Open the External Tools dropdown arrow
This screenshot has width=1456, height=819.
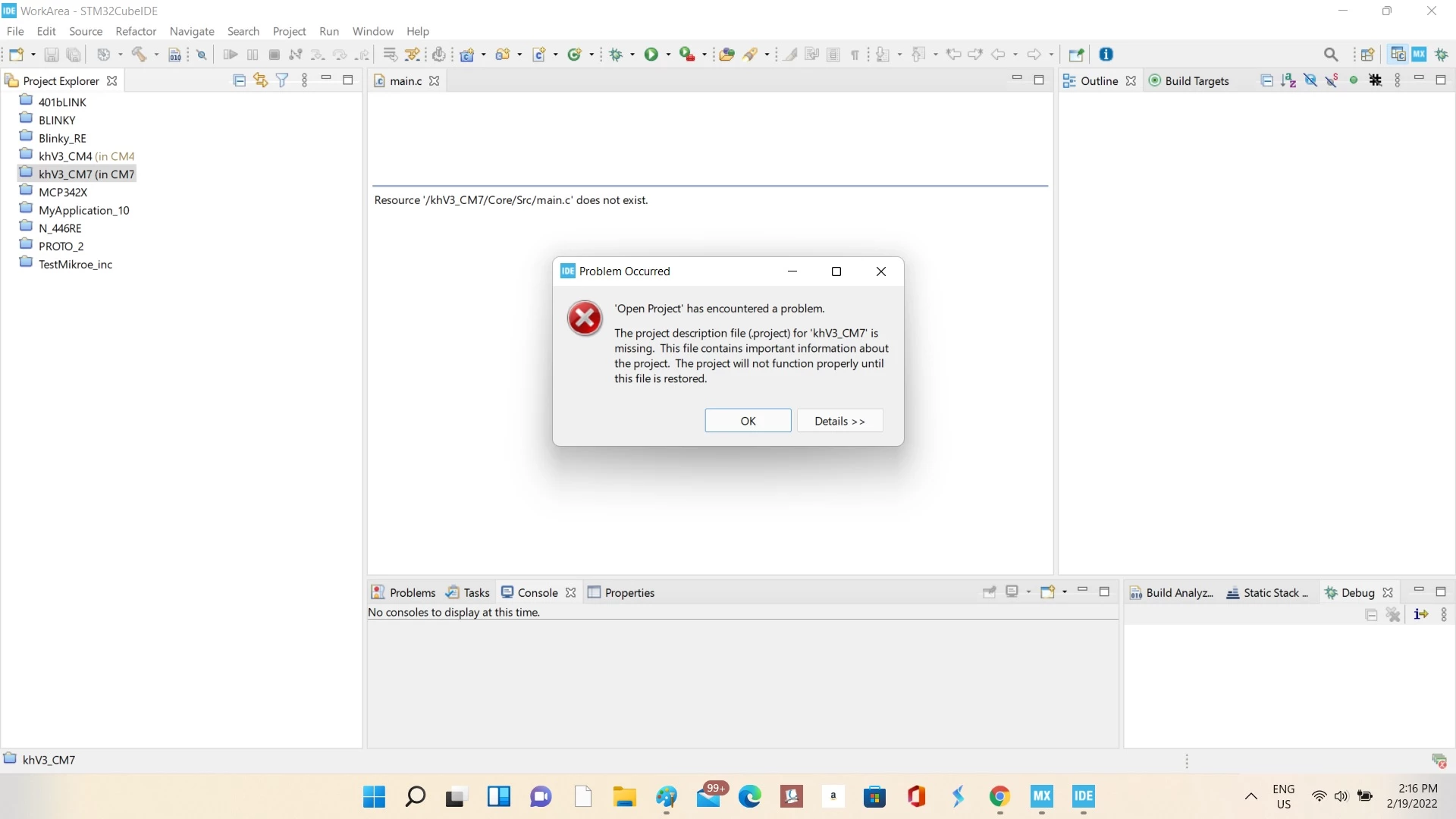click(x=704, y=55)
